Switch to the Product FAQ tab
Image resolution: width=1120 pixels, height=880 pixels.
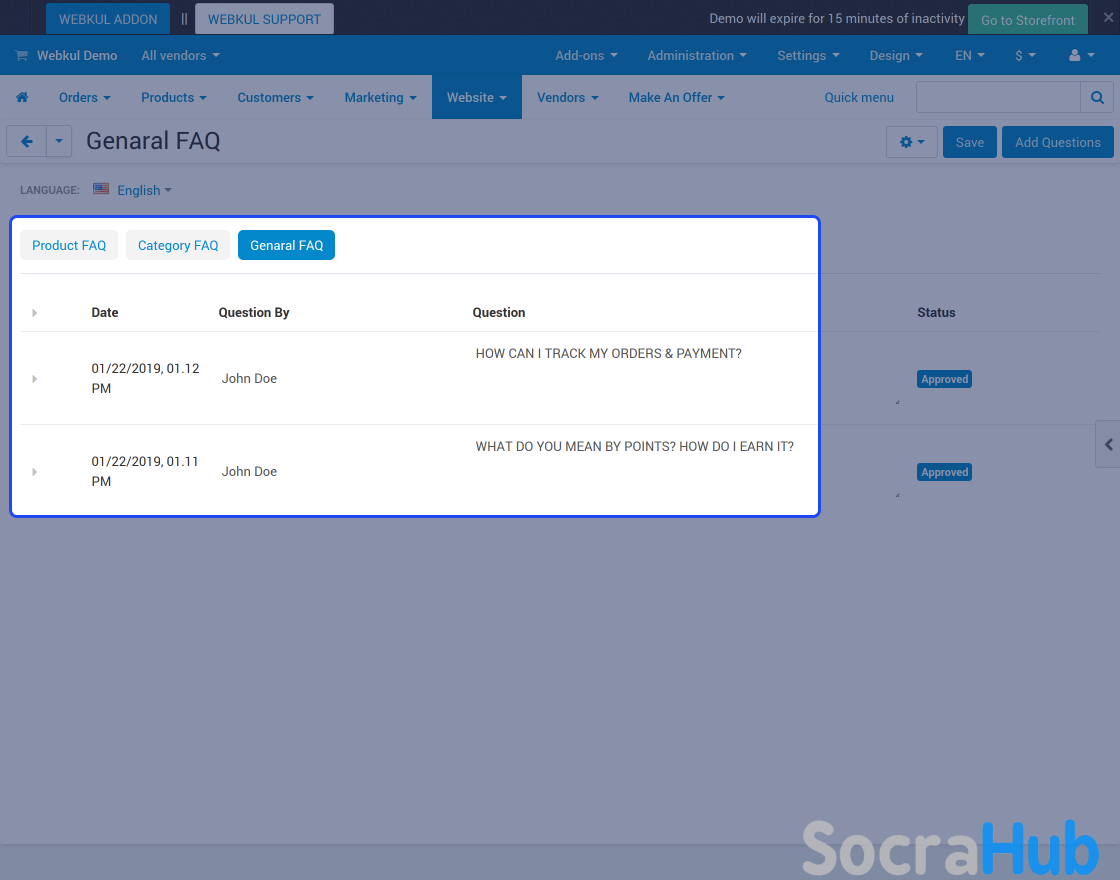69,245
